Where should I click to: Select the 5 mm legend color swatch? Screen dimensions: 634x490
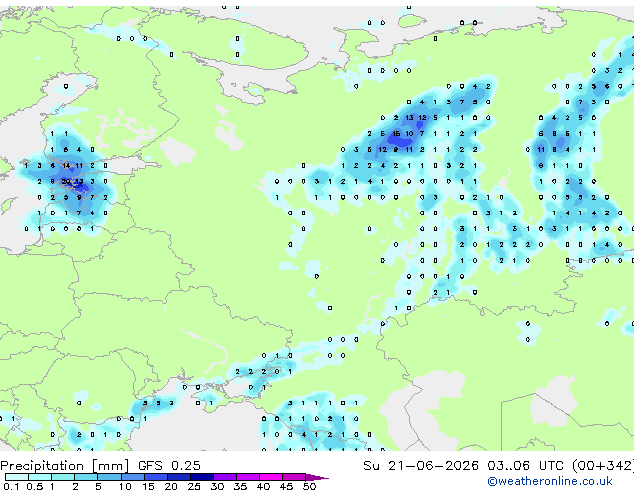tap(109, 477)
